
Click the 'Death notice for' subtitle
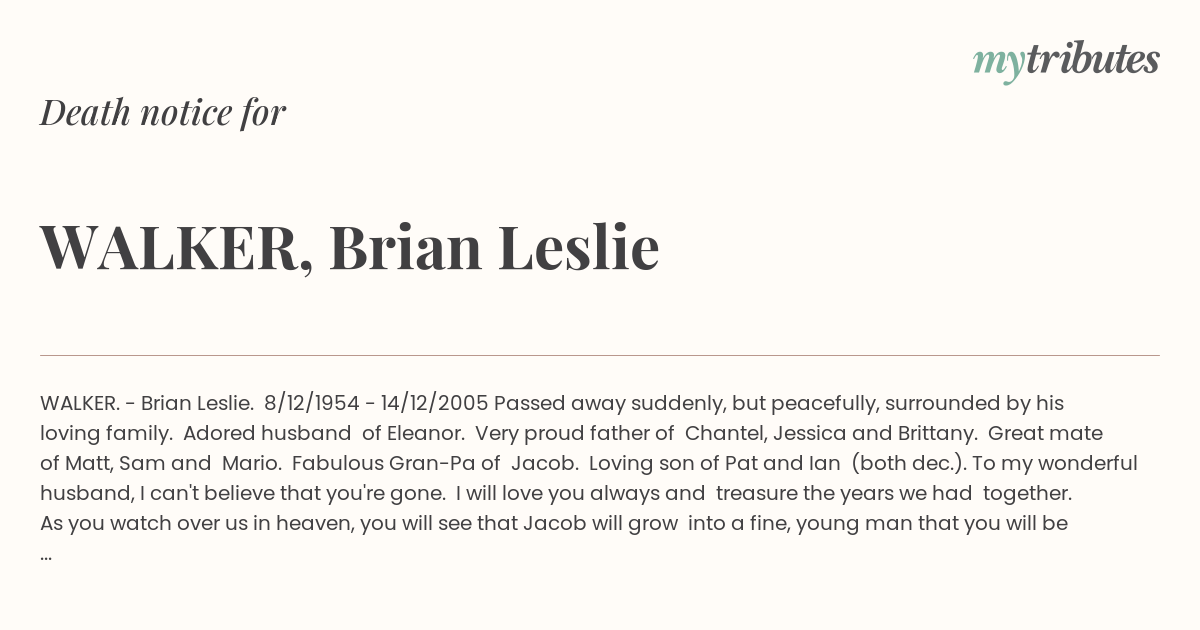pyautogui.click(x=163, y=112)
